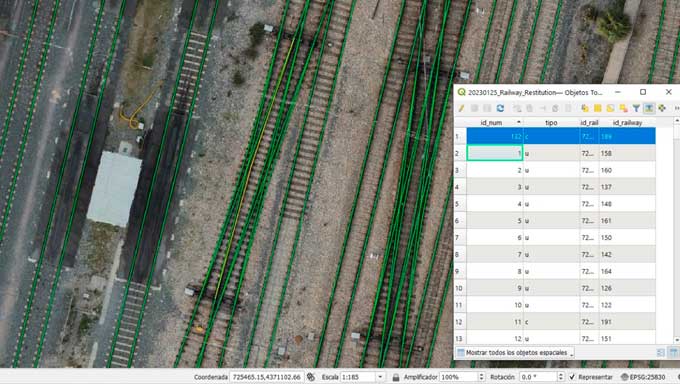The height and width of the screenshot is (384, 680).
Task: Toggle the Representar render checkbox
Action: coord(572,377)
